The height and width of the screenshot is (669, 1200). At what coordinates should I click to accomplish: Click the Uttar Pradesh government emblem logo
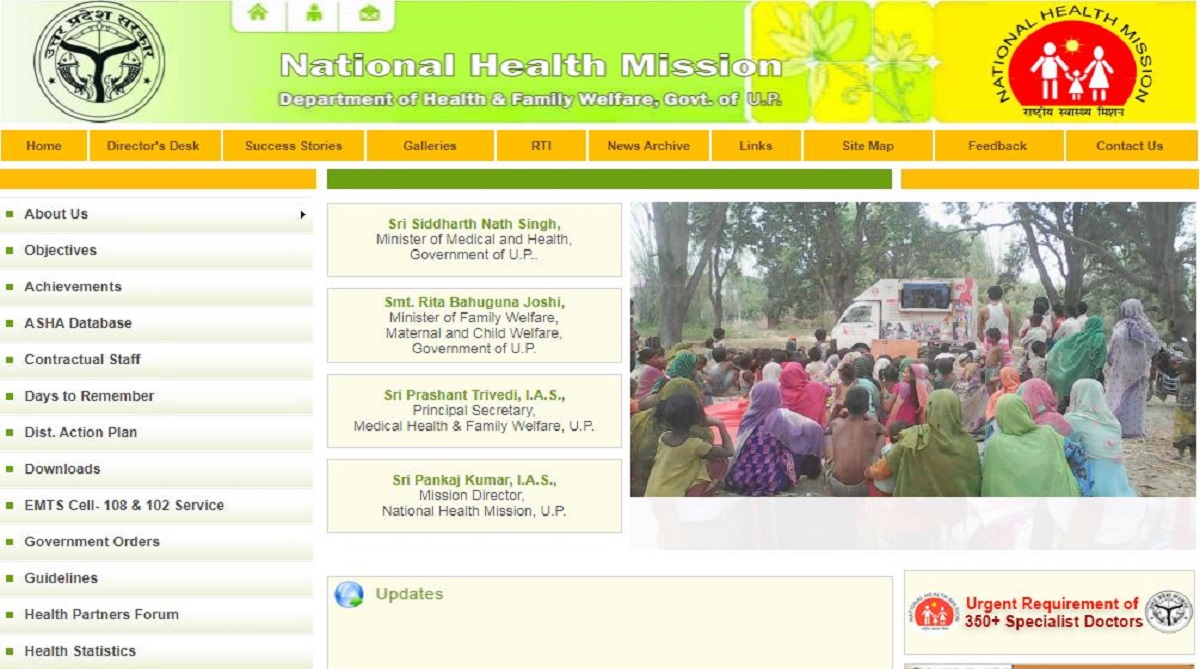pos(99,61)
